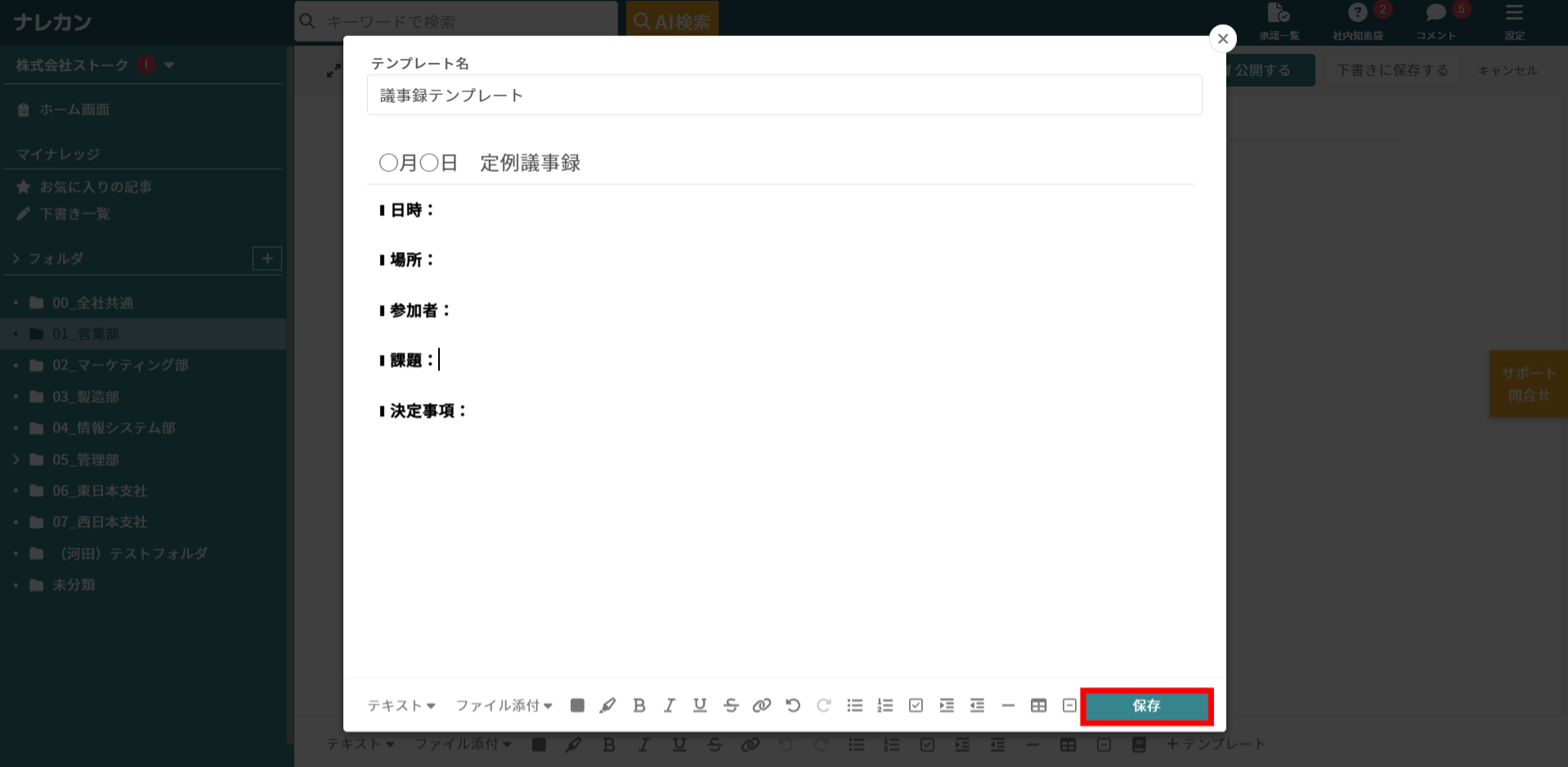
Task: Decrease indent in dialog toolbar
Action: pyautogui.click(x=977, y=705)
